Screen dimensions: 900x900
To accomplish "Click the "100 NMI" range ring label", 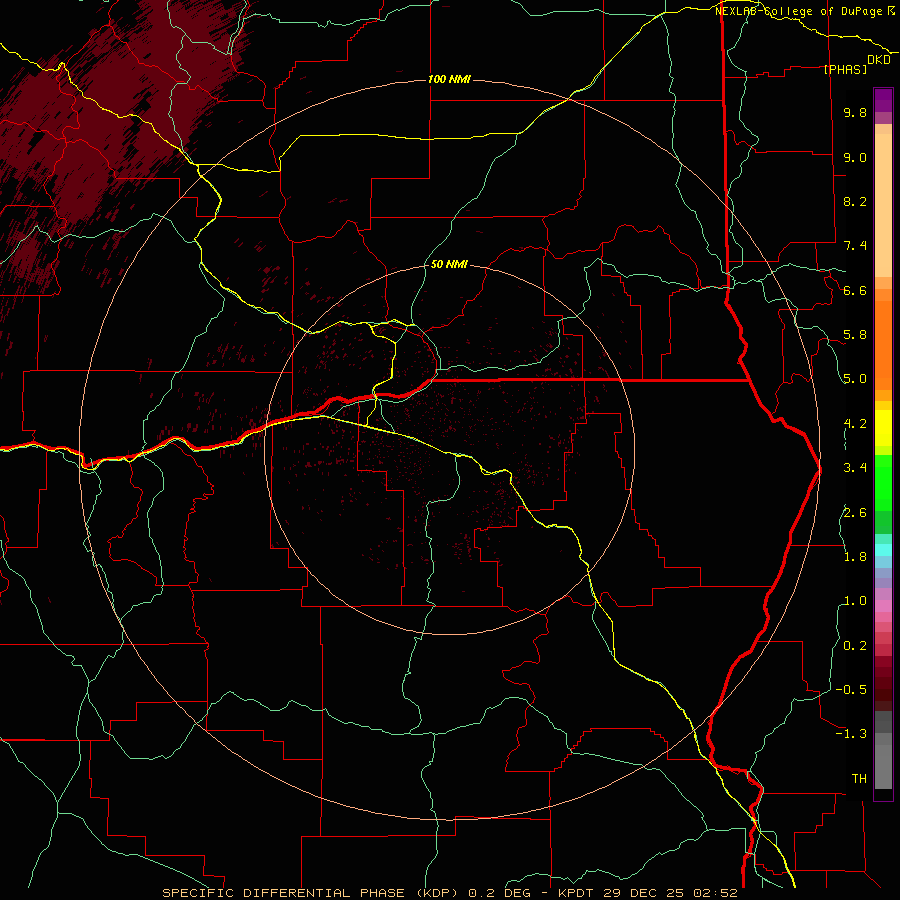I will 449,79.
